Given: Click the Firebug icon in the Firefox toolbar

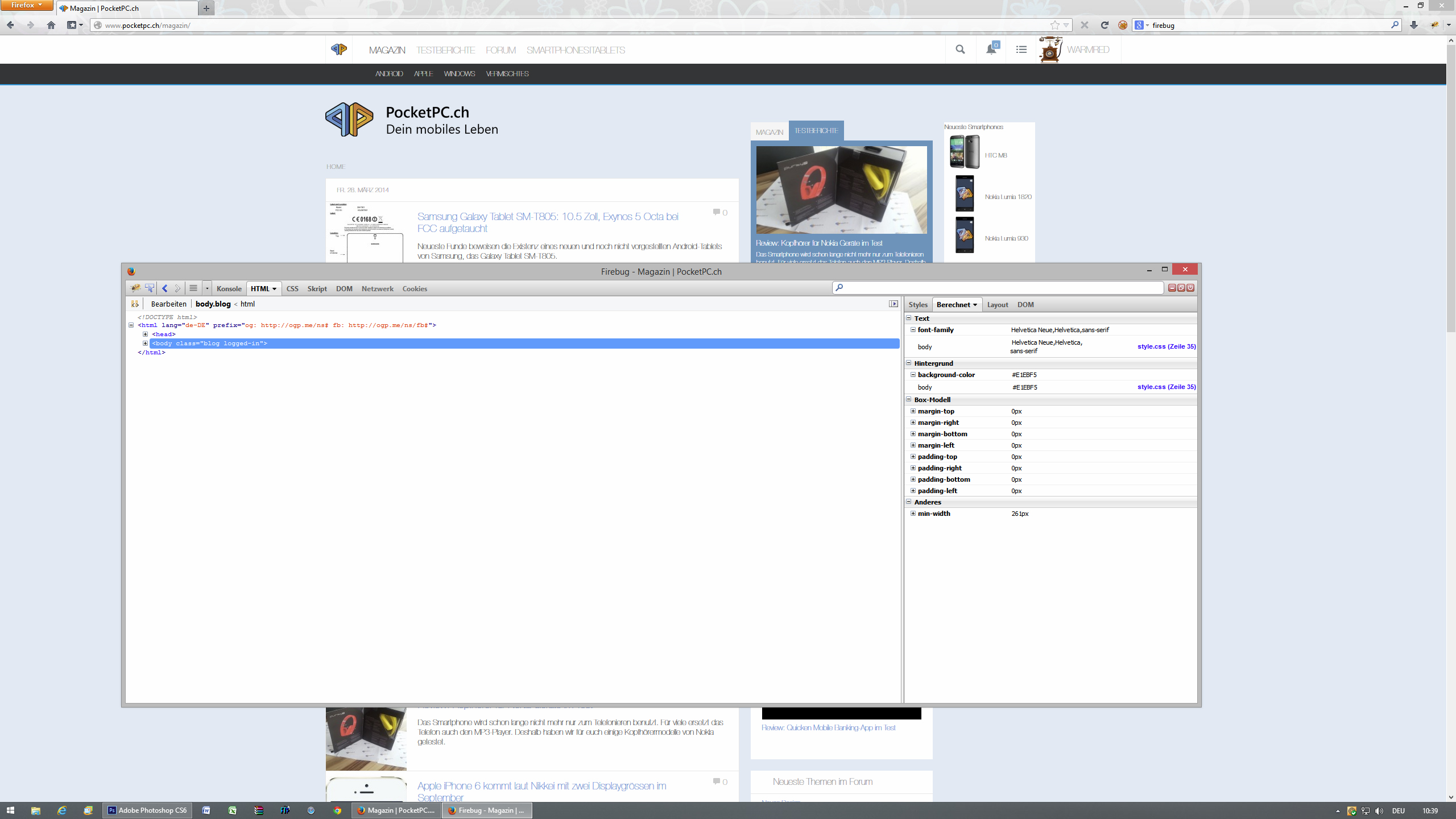Looking at the screenshot, I should 1434,25.
